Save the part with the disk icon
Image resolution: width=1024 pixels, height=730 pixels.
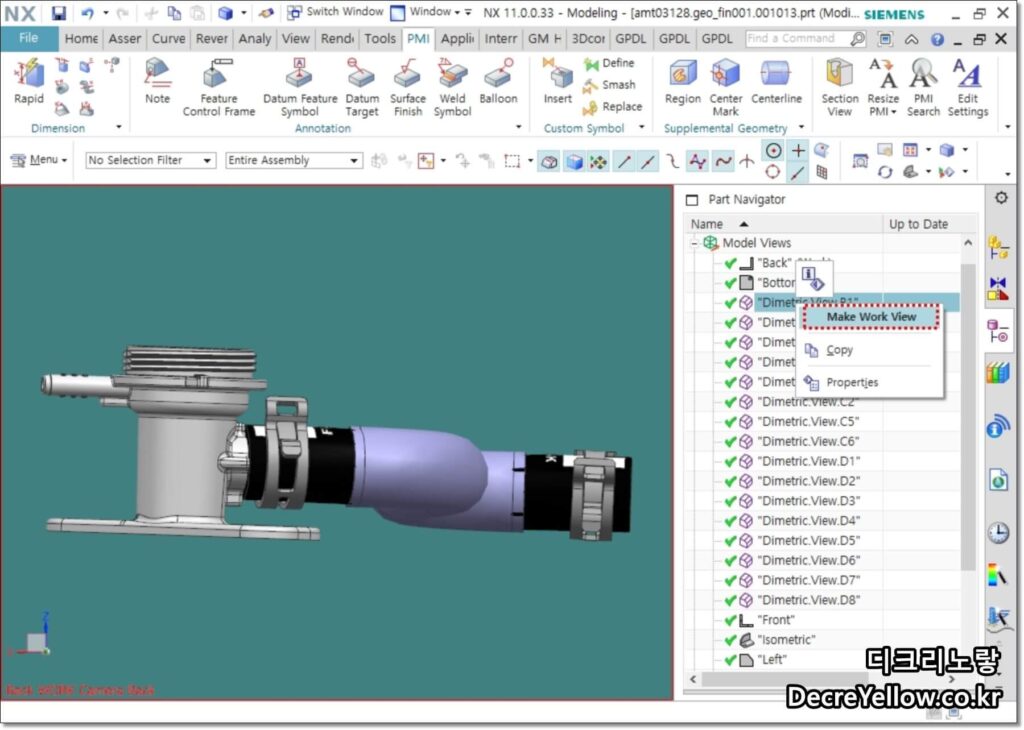point(59,12)
